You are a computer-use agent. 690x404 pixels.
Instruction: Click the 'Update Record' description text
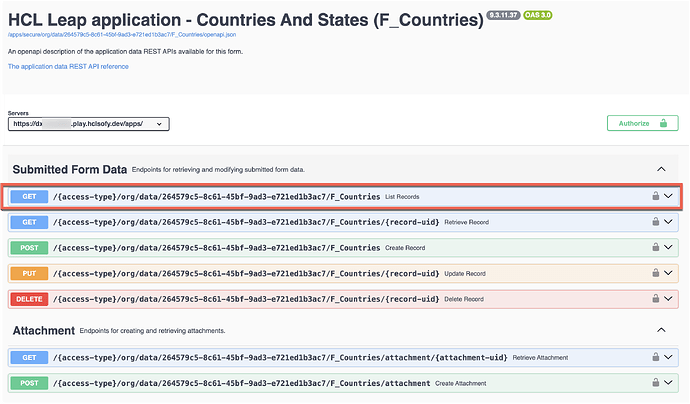coord(465,274)
